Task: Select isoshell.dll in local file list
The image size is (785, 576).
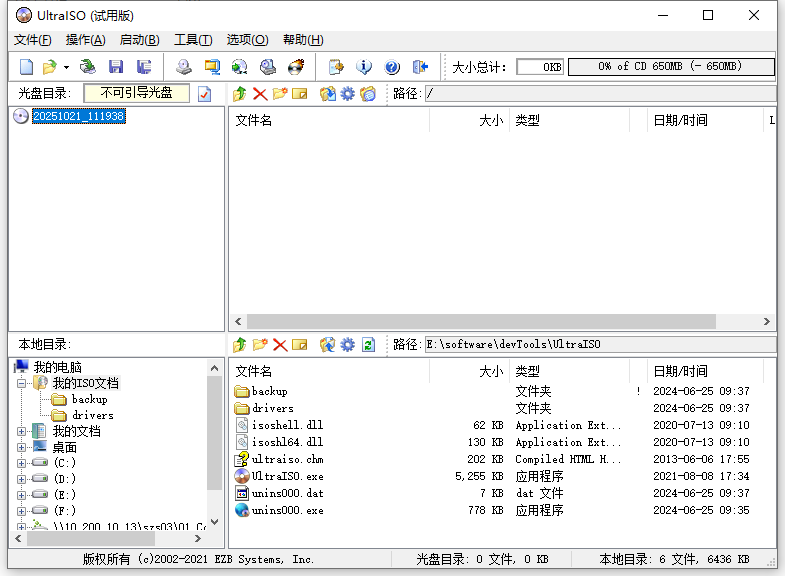Action: (287, 425)
